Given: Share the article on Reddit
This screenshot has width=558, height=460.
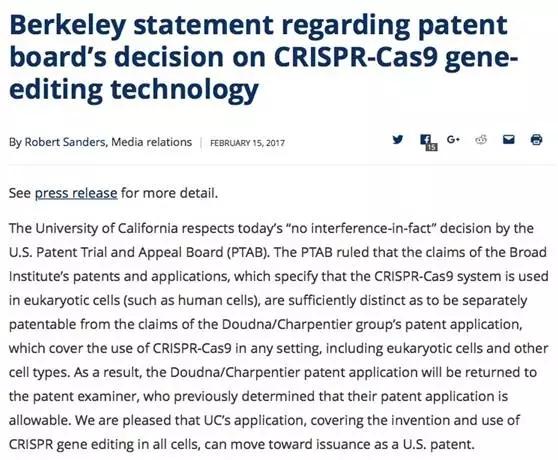Looking at the screenshot, I should click(481, 140).
